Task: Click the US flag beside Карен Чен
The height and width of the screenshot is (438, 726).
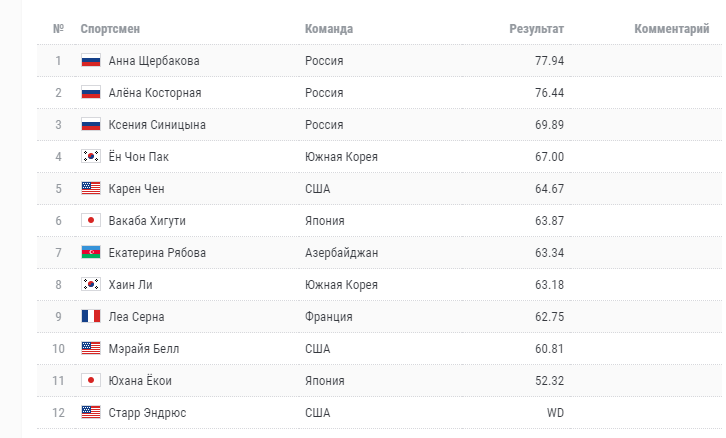Action: [91, 188]
